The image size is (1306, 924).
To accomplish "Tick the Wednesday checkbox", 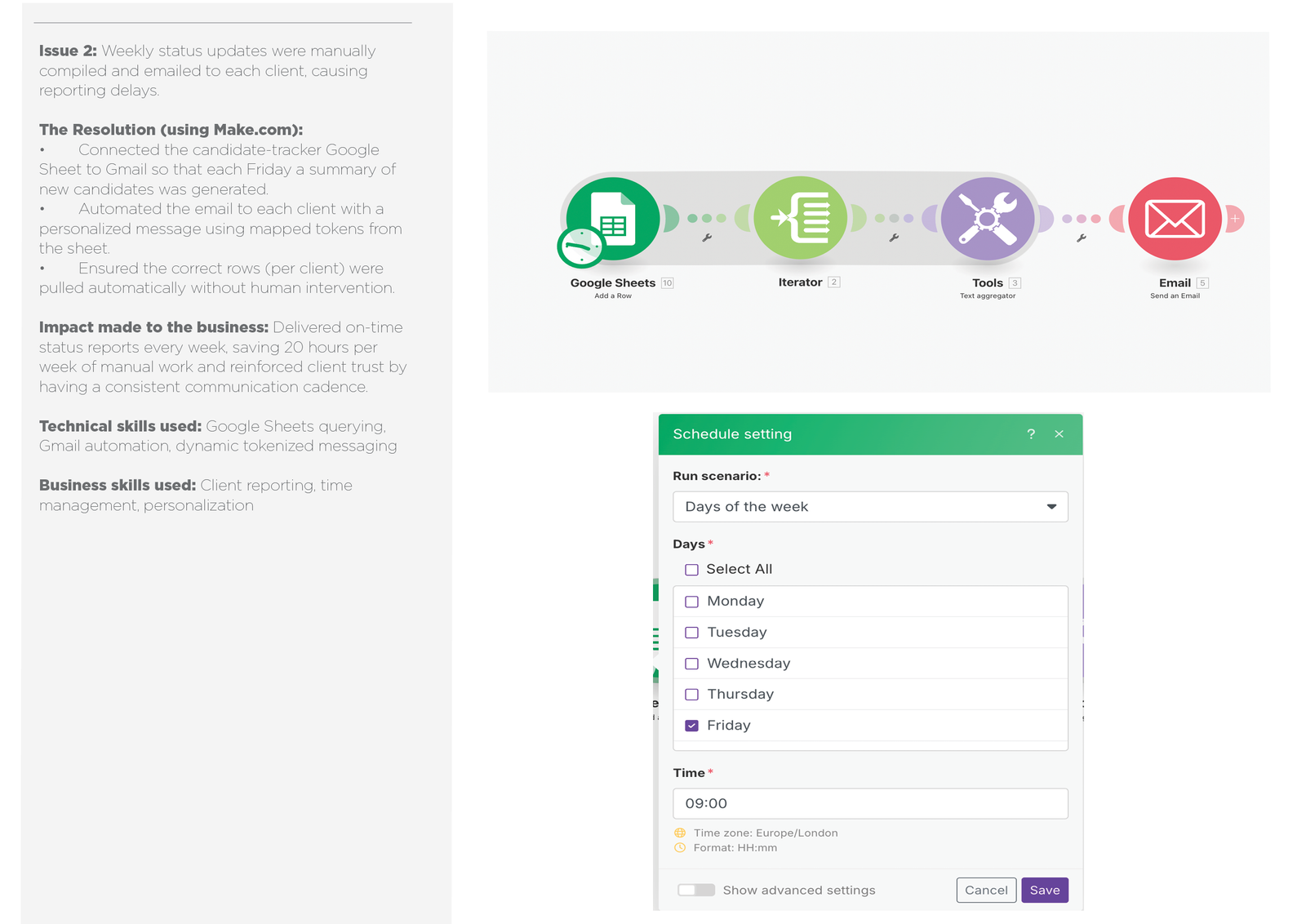I will click(x=691, y=664).
